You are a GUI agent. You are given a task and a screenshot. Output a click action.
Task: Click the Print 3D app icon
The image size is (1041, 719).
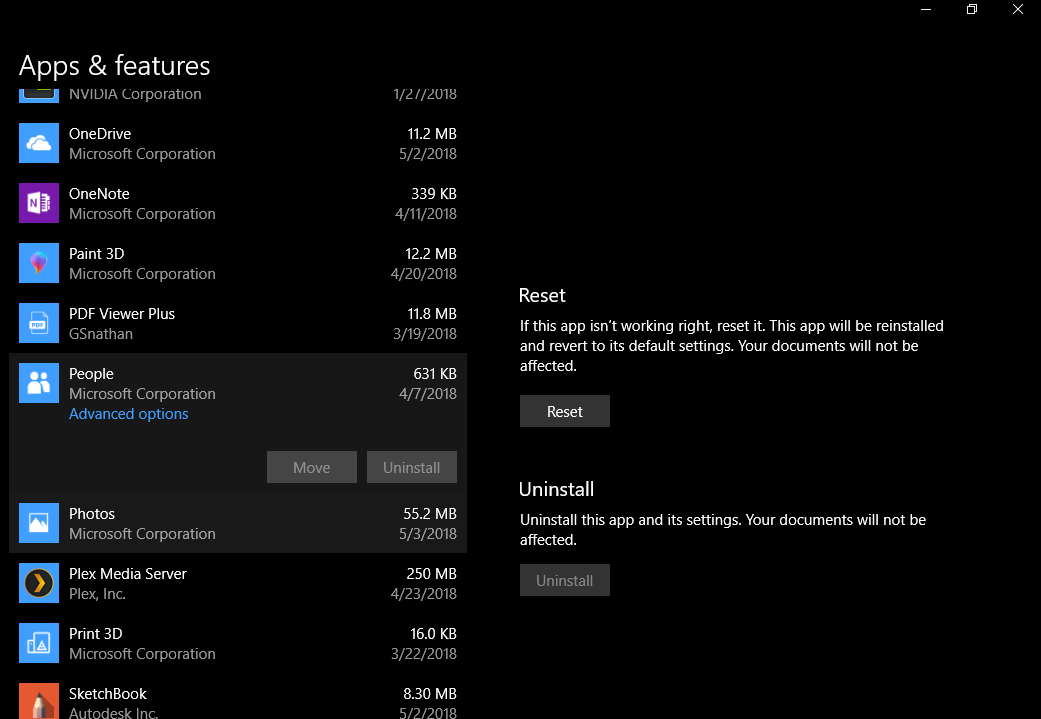38,643
